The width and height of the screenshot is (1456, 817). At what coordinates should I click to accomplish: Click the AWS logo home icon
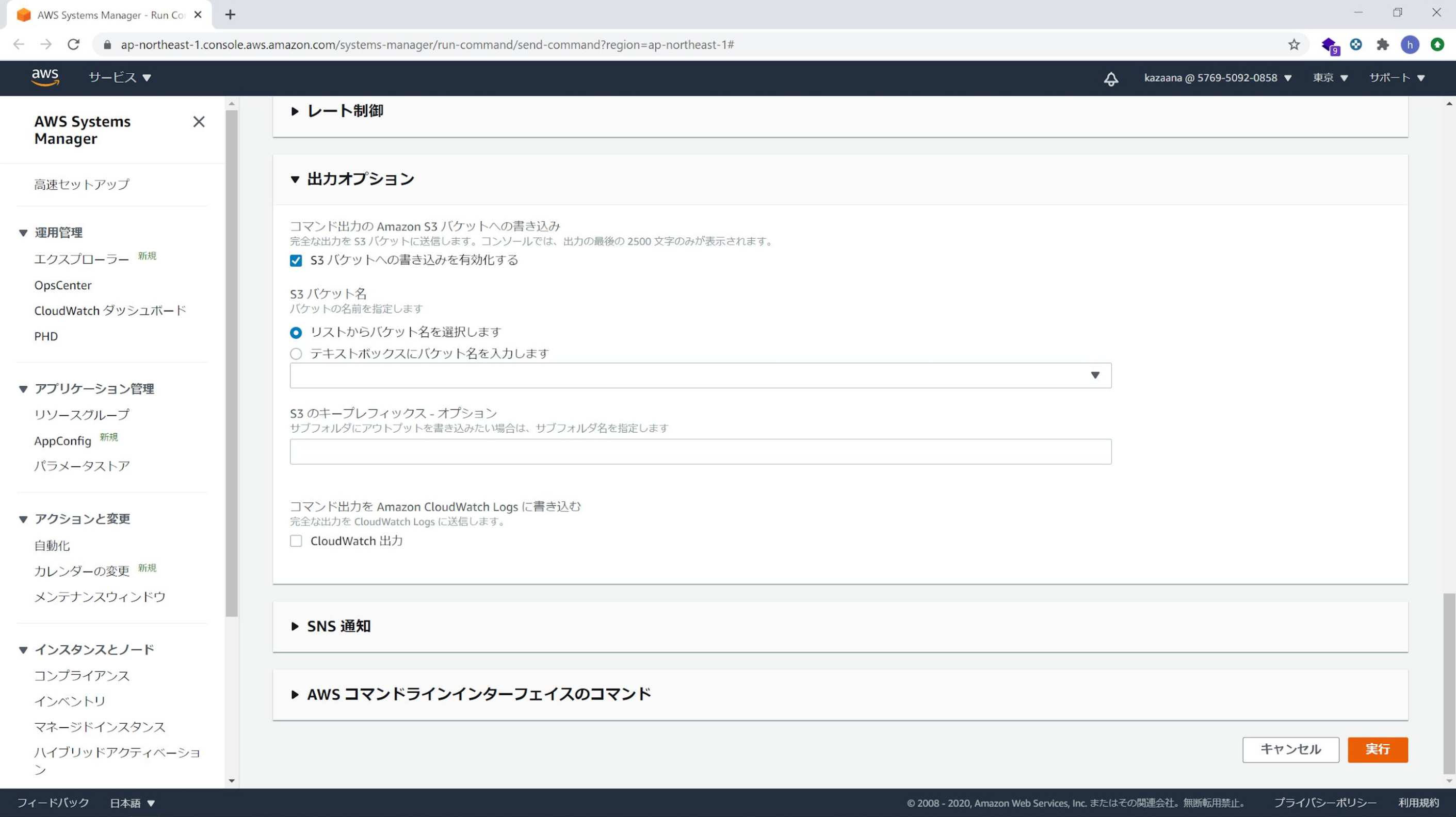tap(45, 77)
